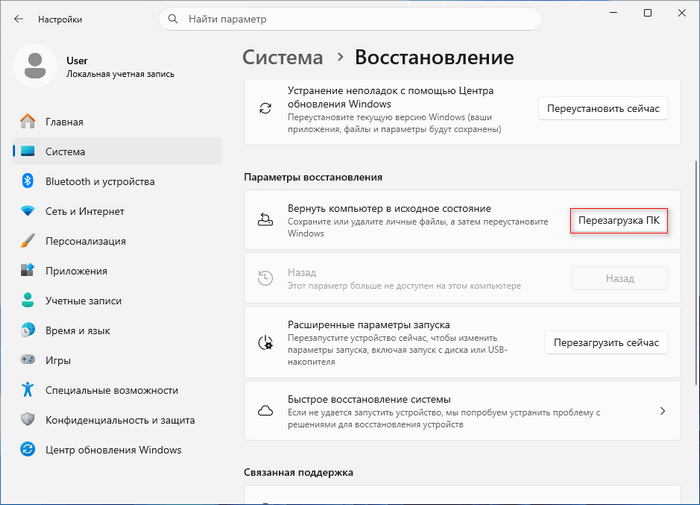This screenshot has height=505, width=700.
Task: Expand Быстрое восстановление системы with chevron
Action: [x=662, y=411]
